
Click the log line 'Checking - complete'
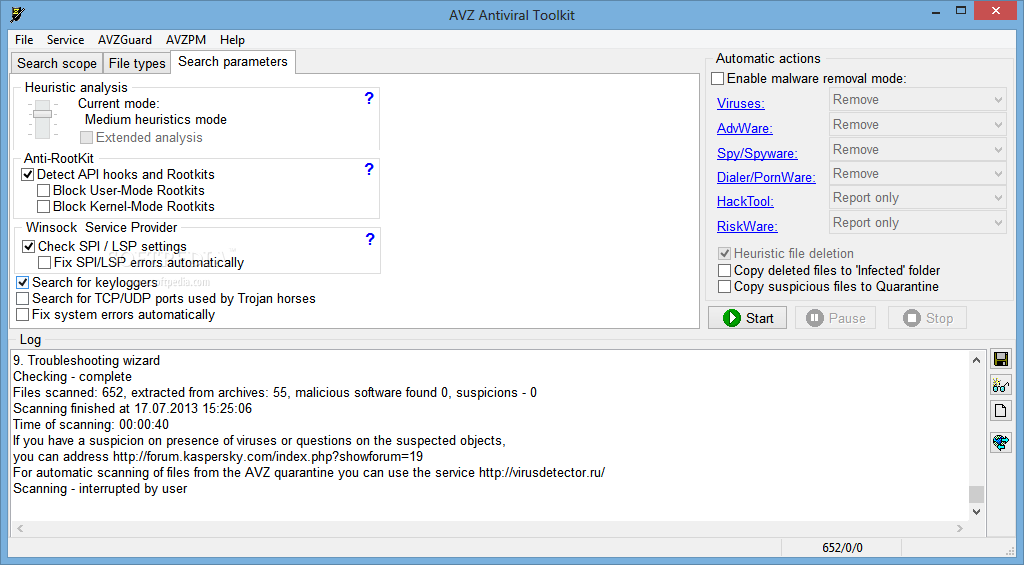pos(72,377)
